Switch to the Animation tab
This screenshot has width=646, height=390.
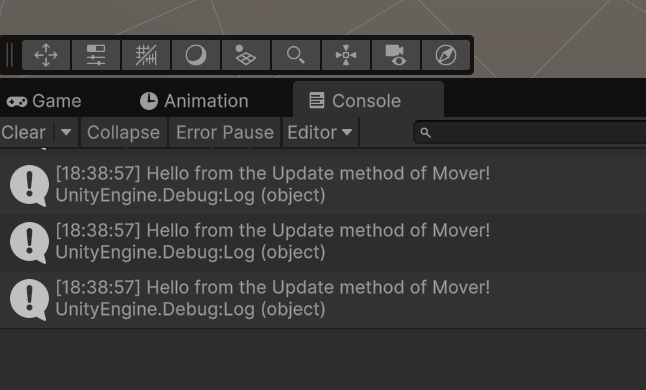[194, 101]
